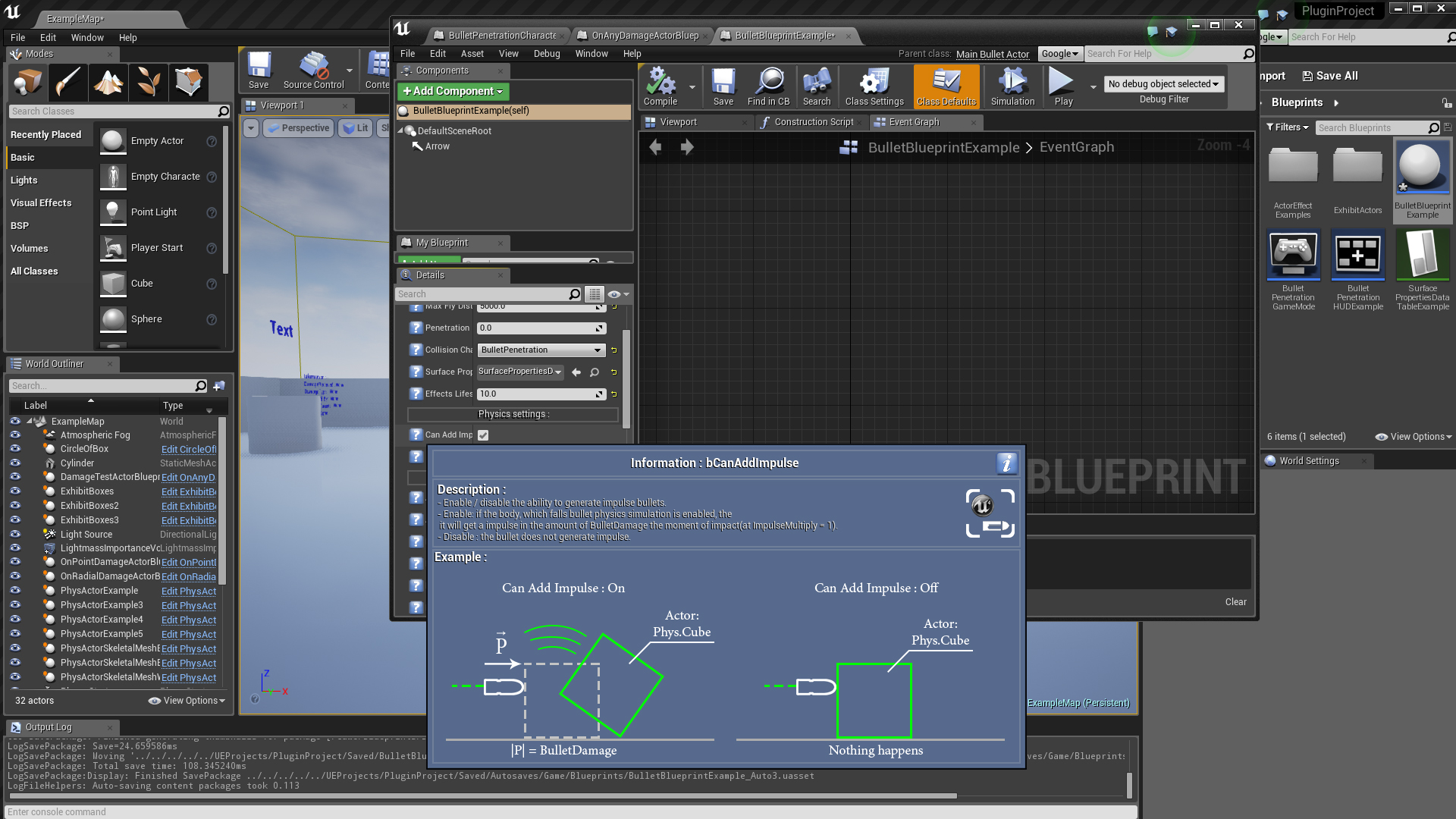Toggle Can Add Impulse checkbox
The width and height of the screenshot is (1456, 819).
point(483,435)
